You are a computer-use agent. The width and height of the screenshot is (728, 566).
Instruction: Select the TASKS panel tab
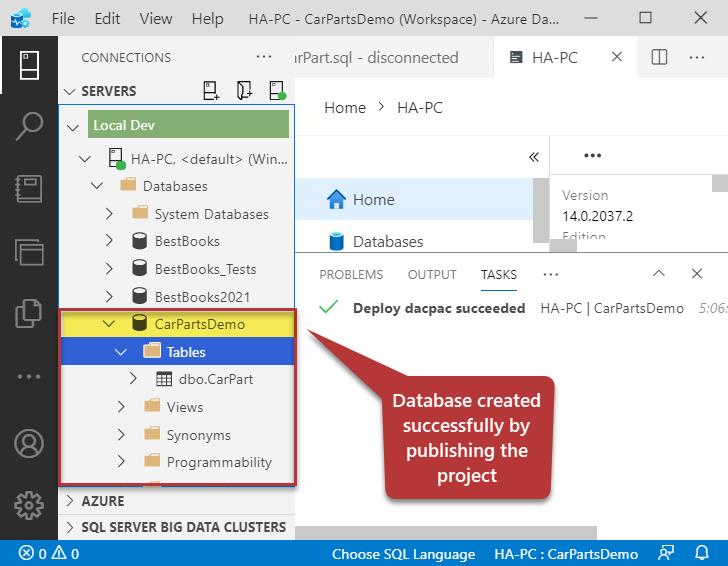(x=499, y=275)
